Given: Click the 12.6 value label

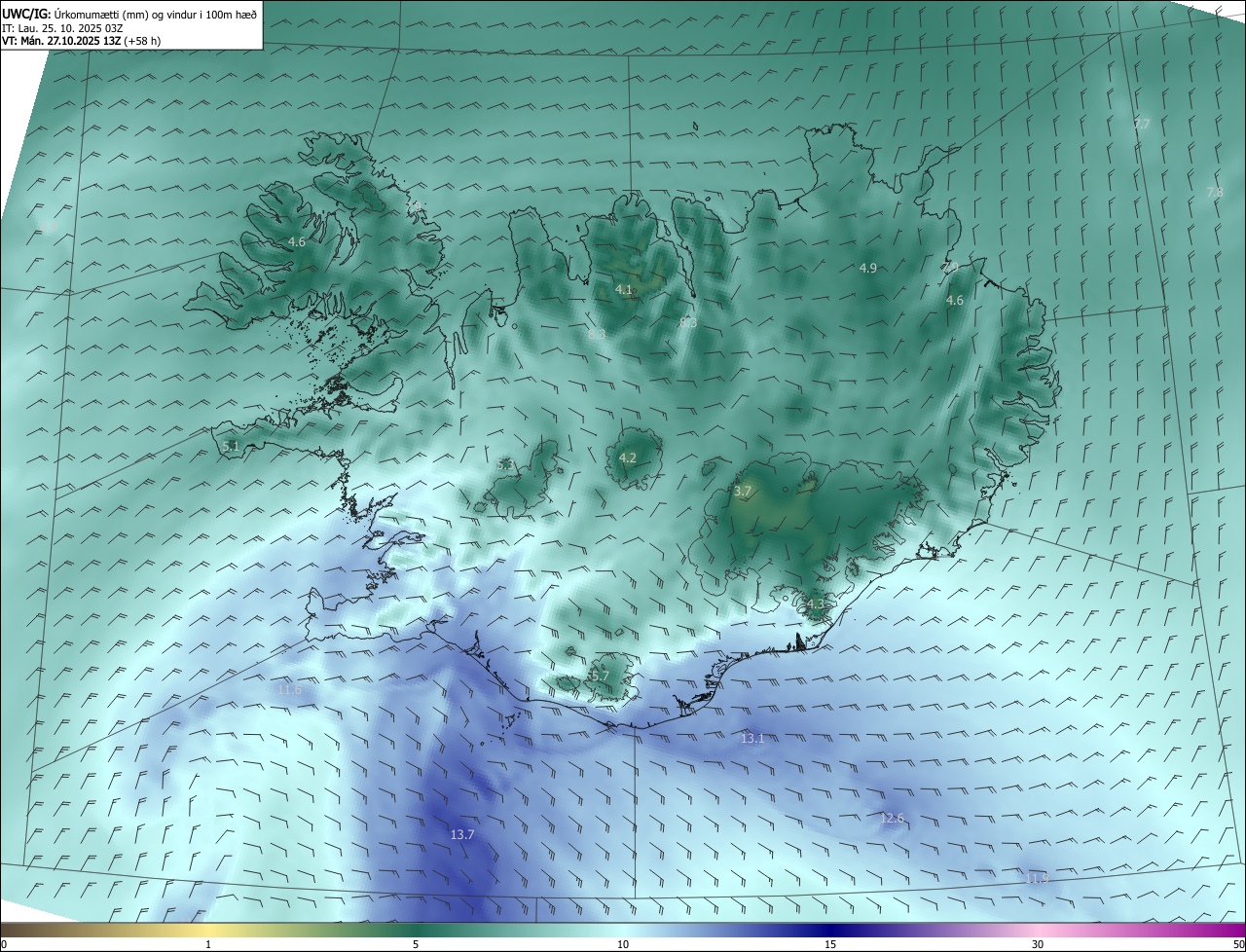Looking at the screenshot, I should [893, 819].
